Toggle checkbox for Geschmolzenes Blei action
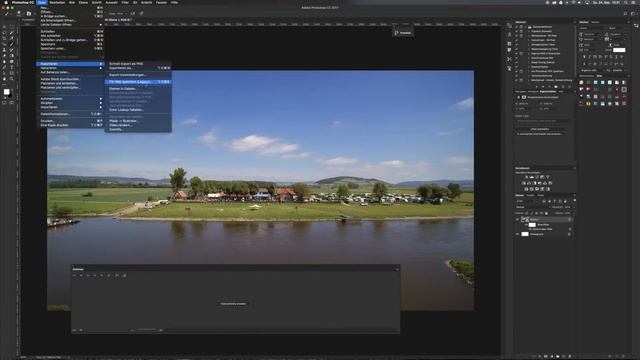This screenshot has height=360, width=640. pos(516,58)
